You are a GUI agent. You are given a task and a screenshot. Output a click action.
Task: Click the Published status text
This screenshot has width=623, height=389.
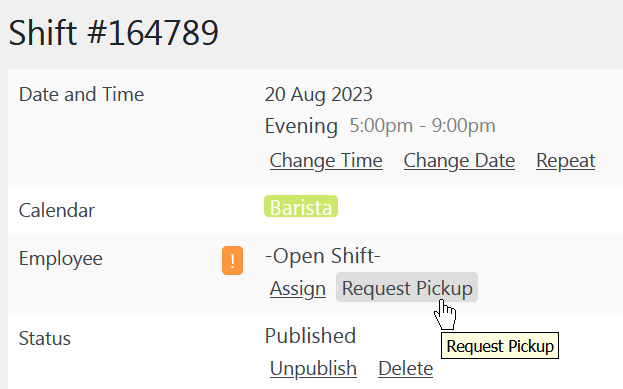pyautogui.click(x=310, y=336)
